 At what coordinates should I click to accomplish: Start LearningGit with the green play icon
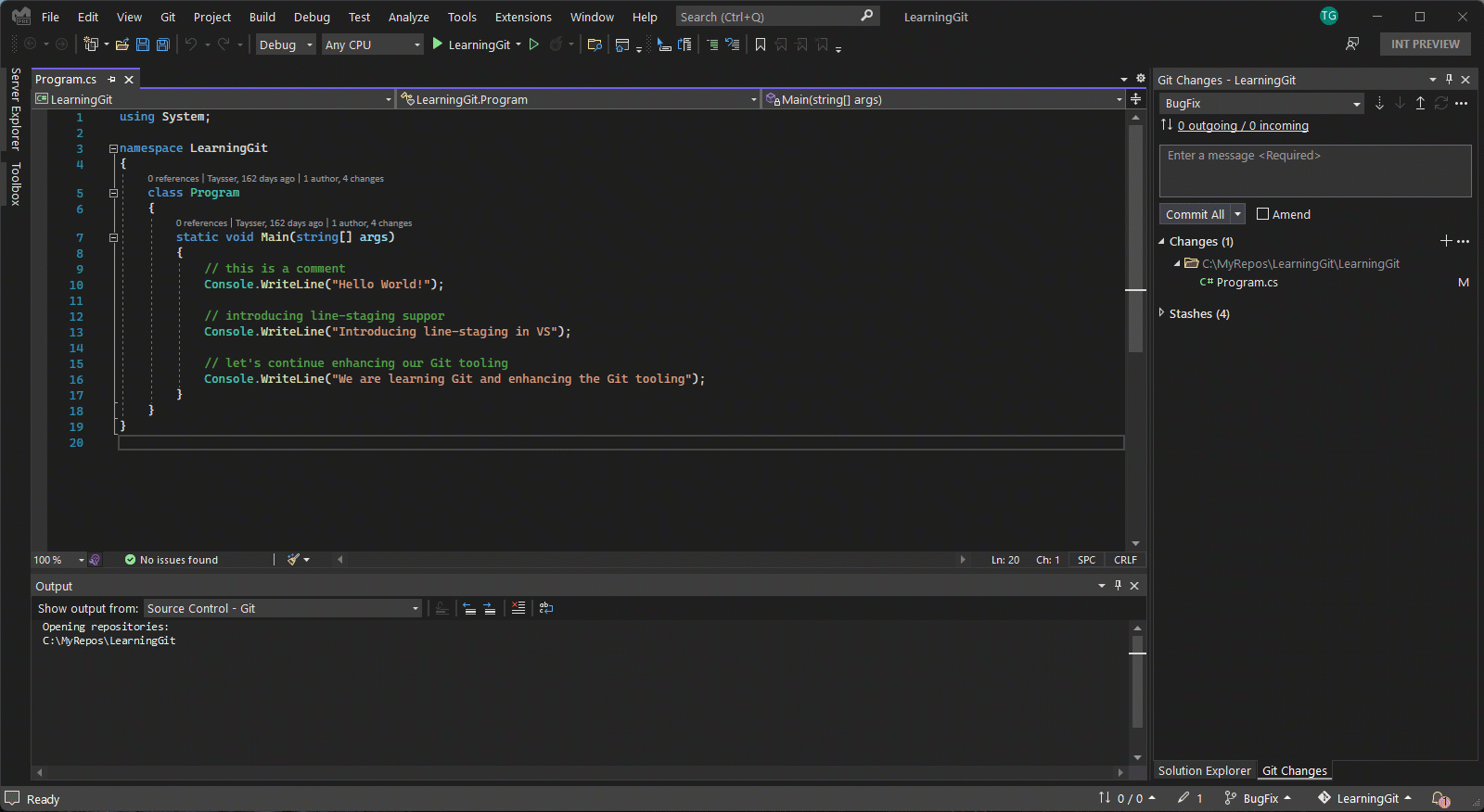point(438,44)
